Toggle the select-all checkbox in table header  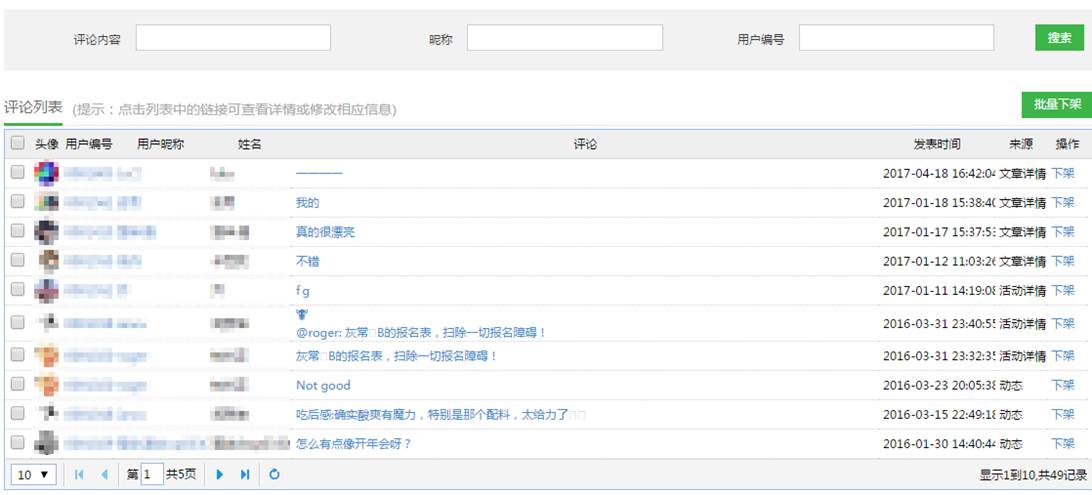(17, 144)
